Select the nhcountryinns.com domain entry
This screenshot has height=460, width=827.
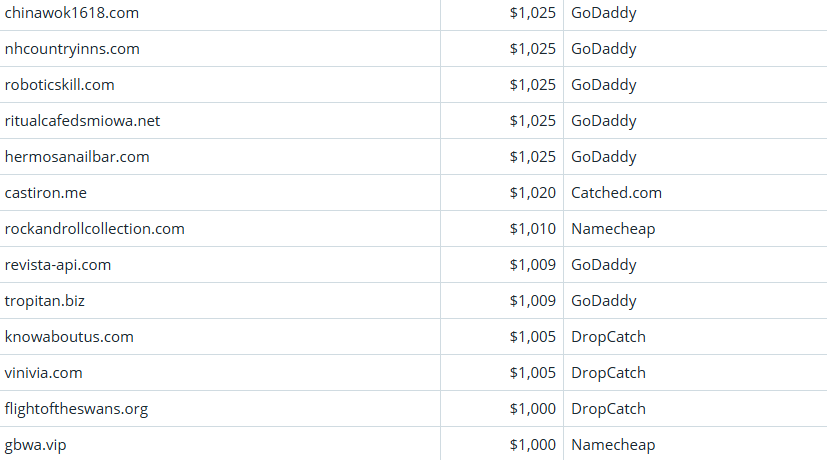[x=72, y=49]
